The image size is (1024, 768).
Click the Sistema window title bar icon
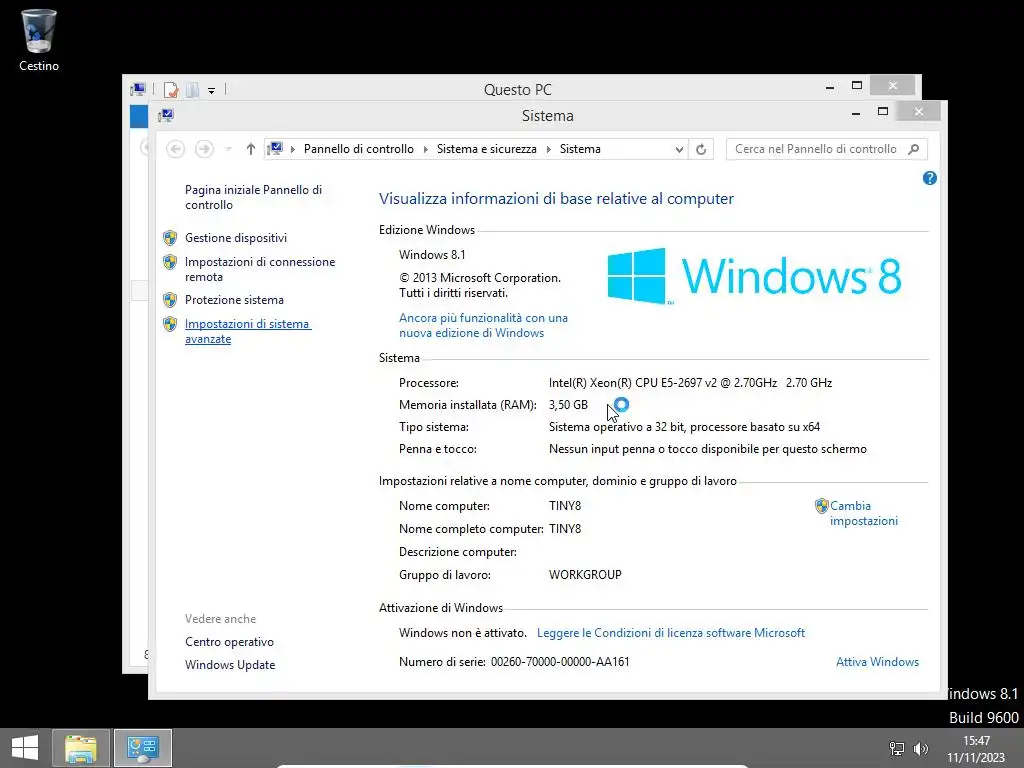[x=166, y=116]
